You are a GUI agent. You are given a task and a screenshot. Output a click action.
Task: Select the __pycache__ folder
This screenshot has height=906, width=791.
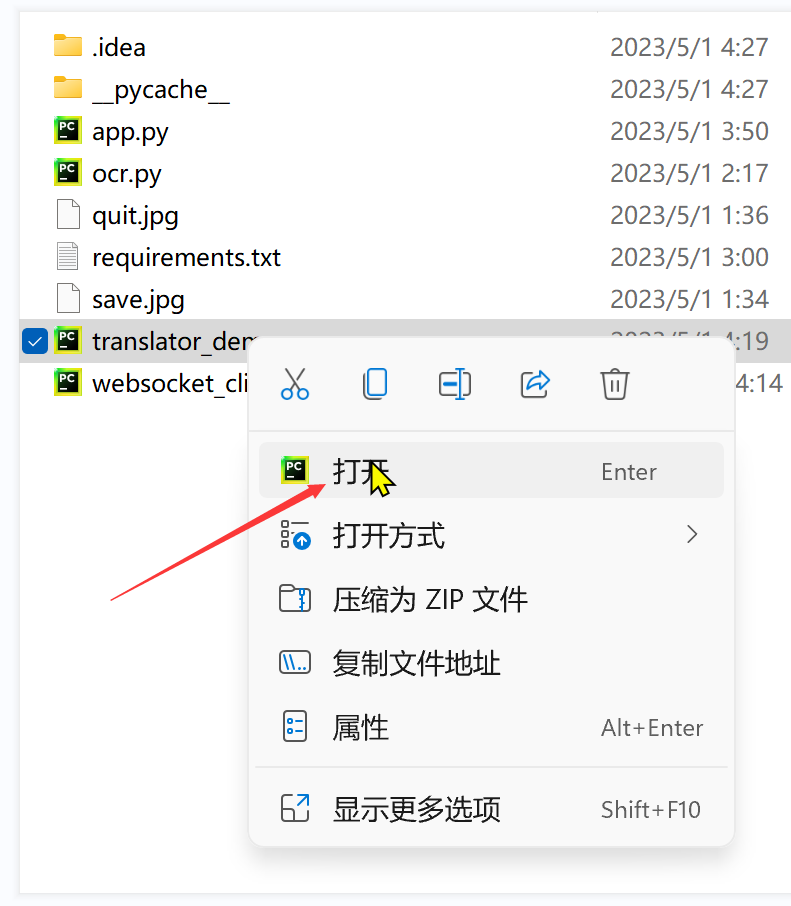404,89
